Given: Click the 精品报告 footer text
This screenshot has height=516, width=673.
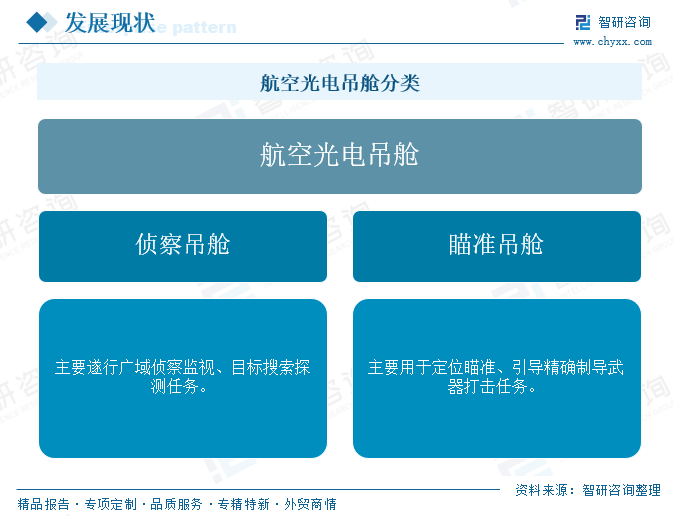Looking at the screenshot, I should [43, 504].
